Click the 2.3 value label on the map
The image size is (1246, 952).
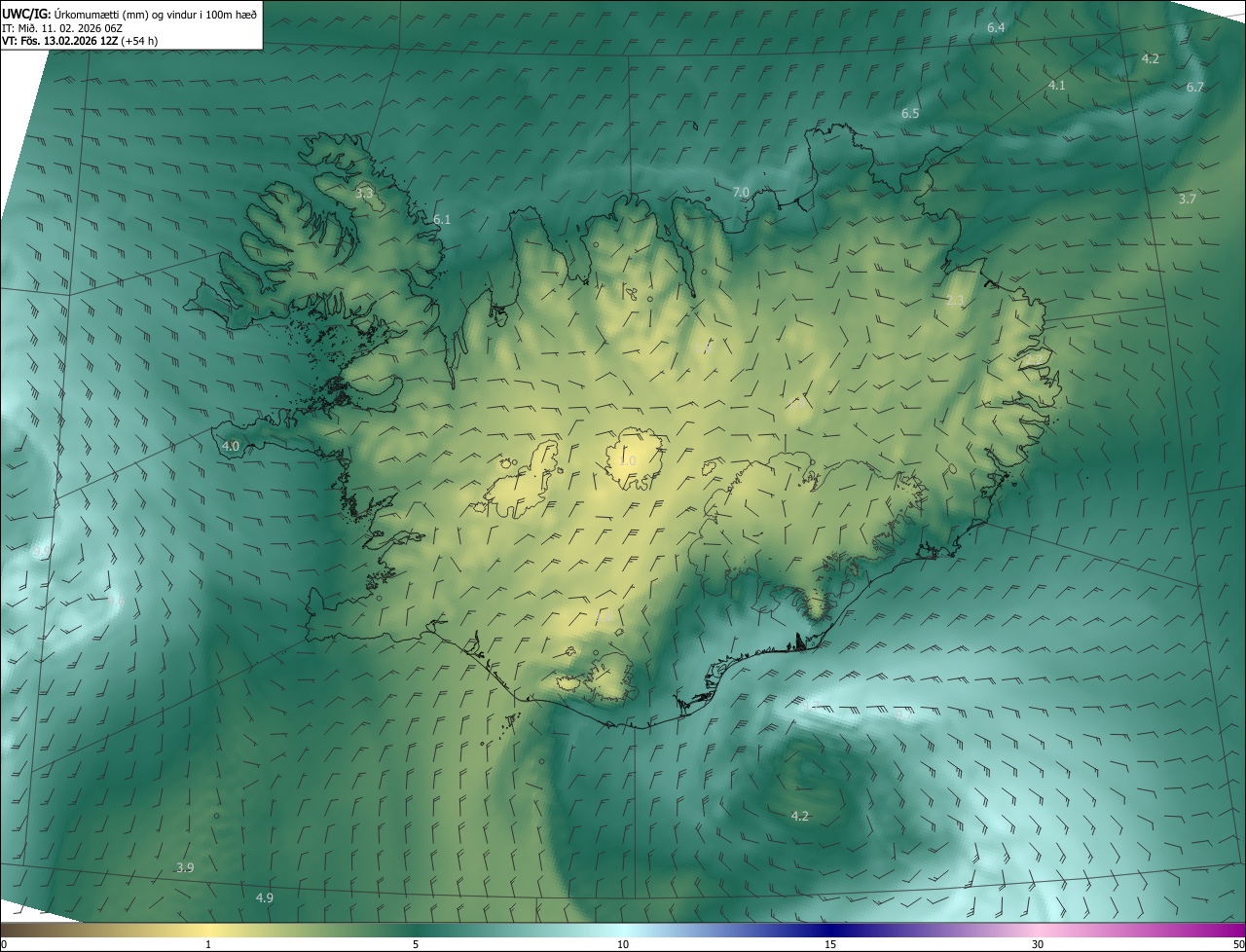click(x=955, y=300)
